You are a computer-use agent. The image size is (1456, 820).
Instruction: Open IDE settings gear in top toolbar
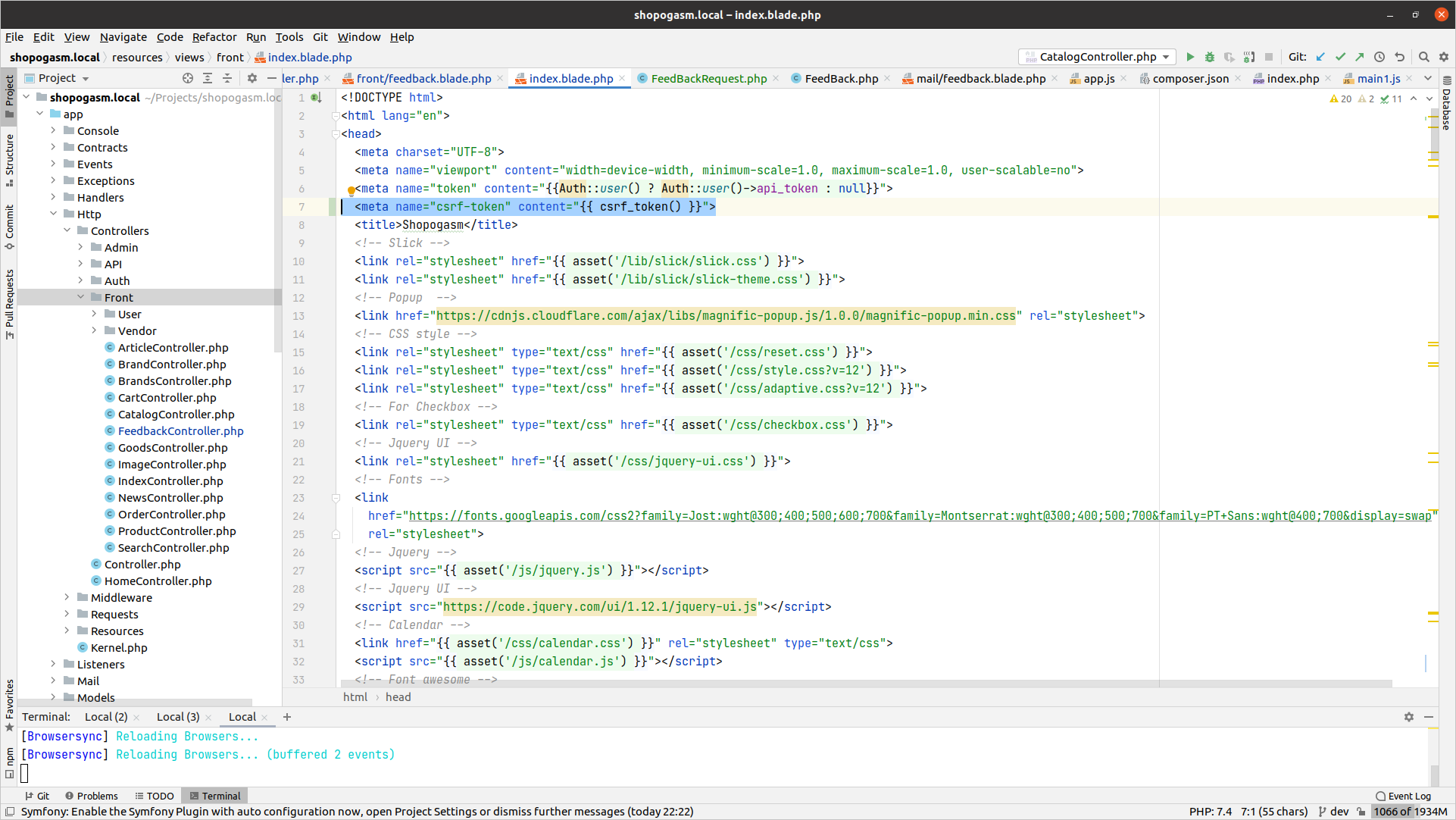(x=1444, y=57)
